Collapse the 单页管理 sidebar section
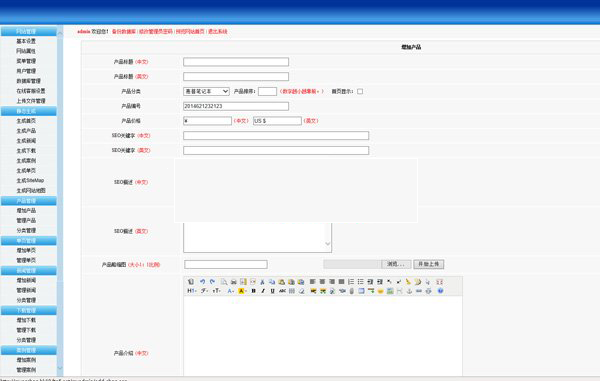Image resolution: width=600 pixels, height=381 pixels. [x=29, y=241]
